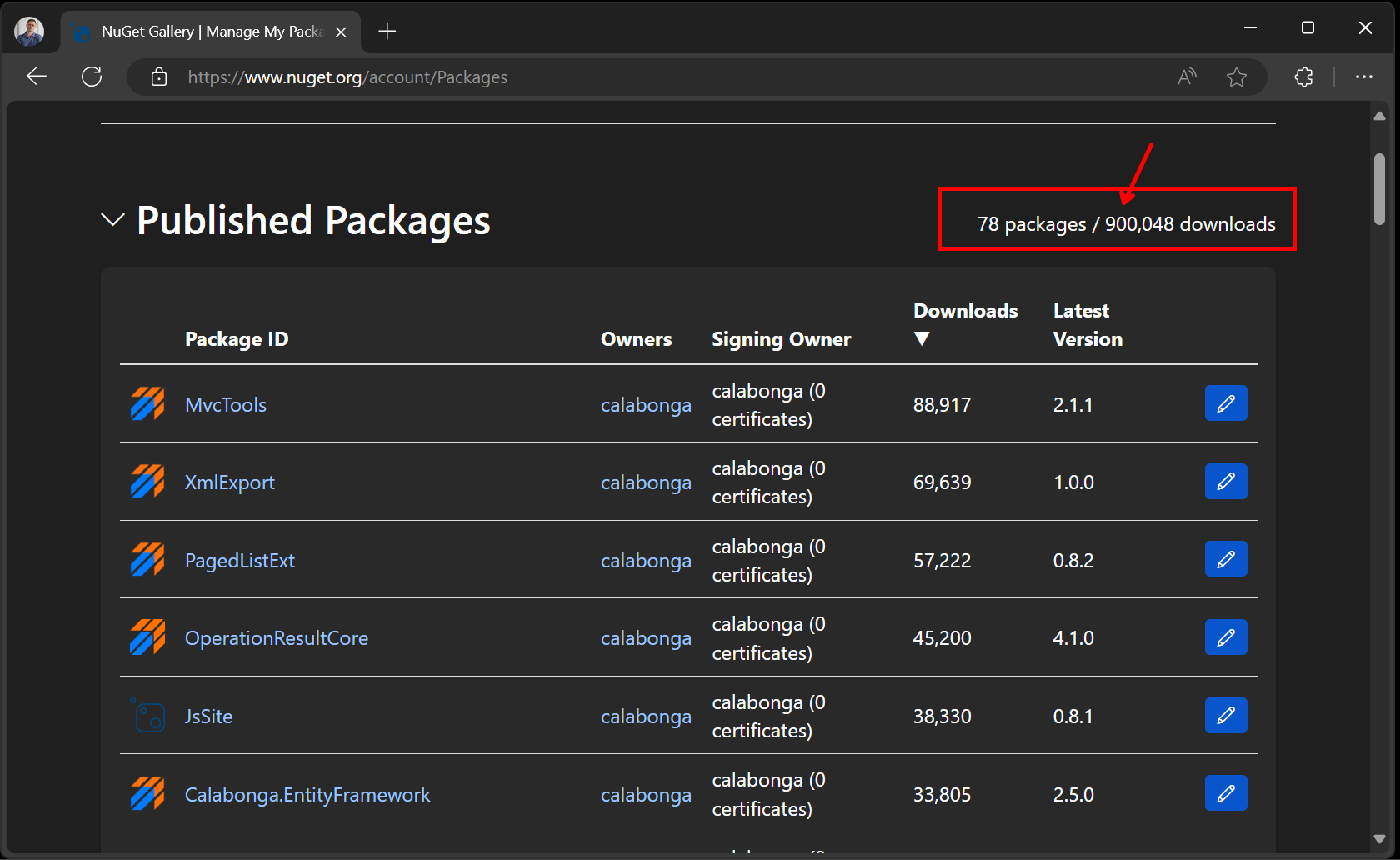Open the MvcTools package link
The image size is (1400, 860).
[x=226, y=405]
